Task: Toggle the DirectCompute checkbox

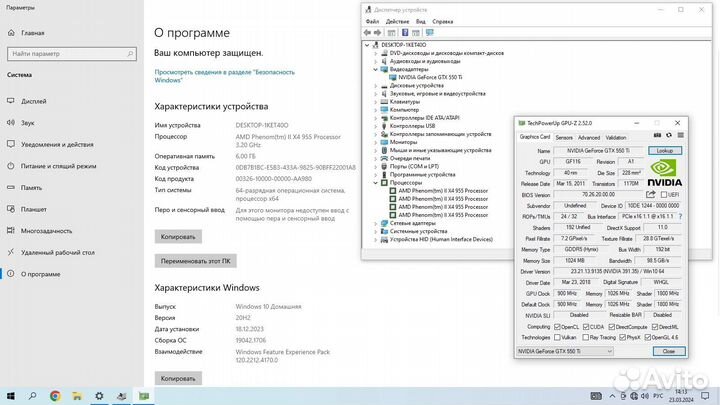Action: pos(612,327)
